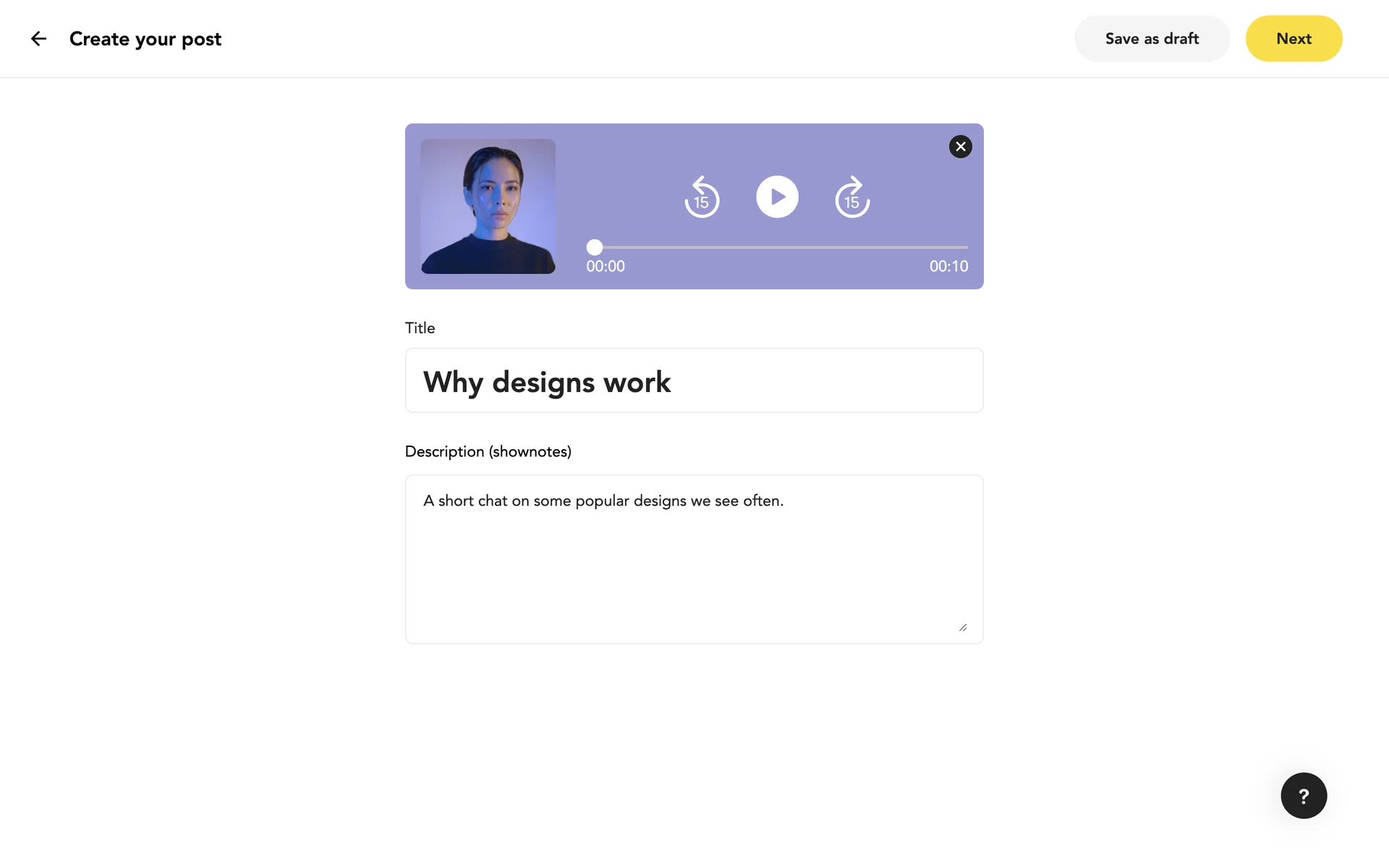Click the textarea resize handle
This screenshot has width=1389, height=868.
click(x=963, y=628)
